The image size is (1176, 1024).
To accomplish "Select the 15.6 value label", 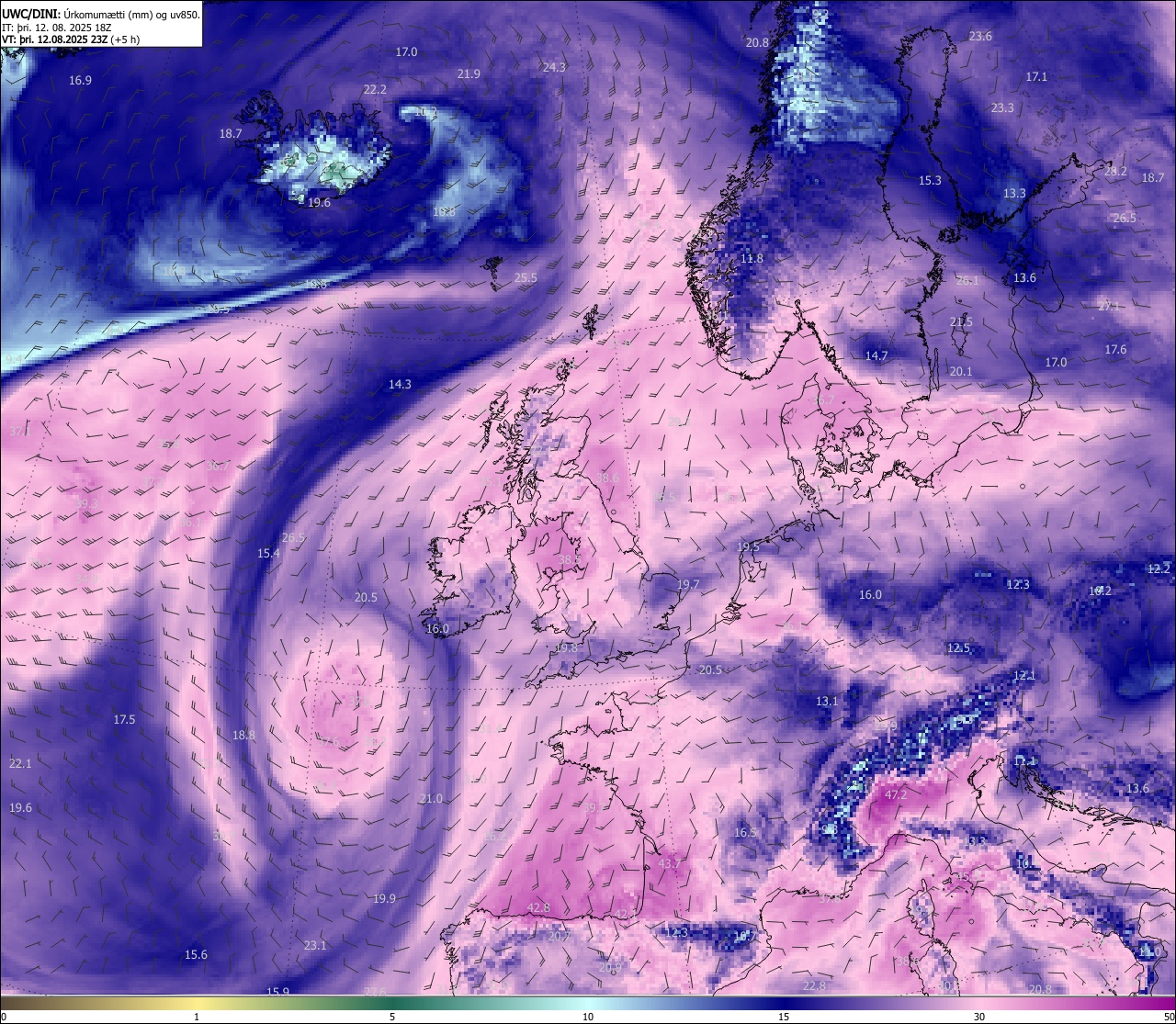I will pos(196,955).
